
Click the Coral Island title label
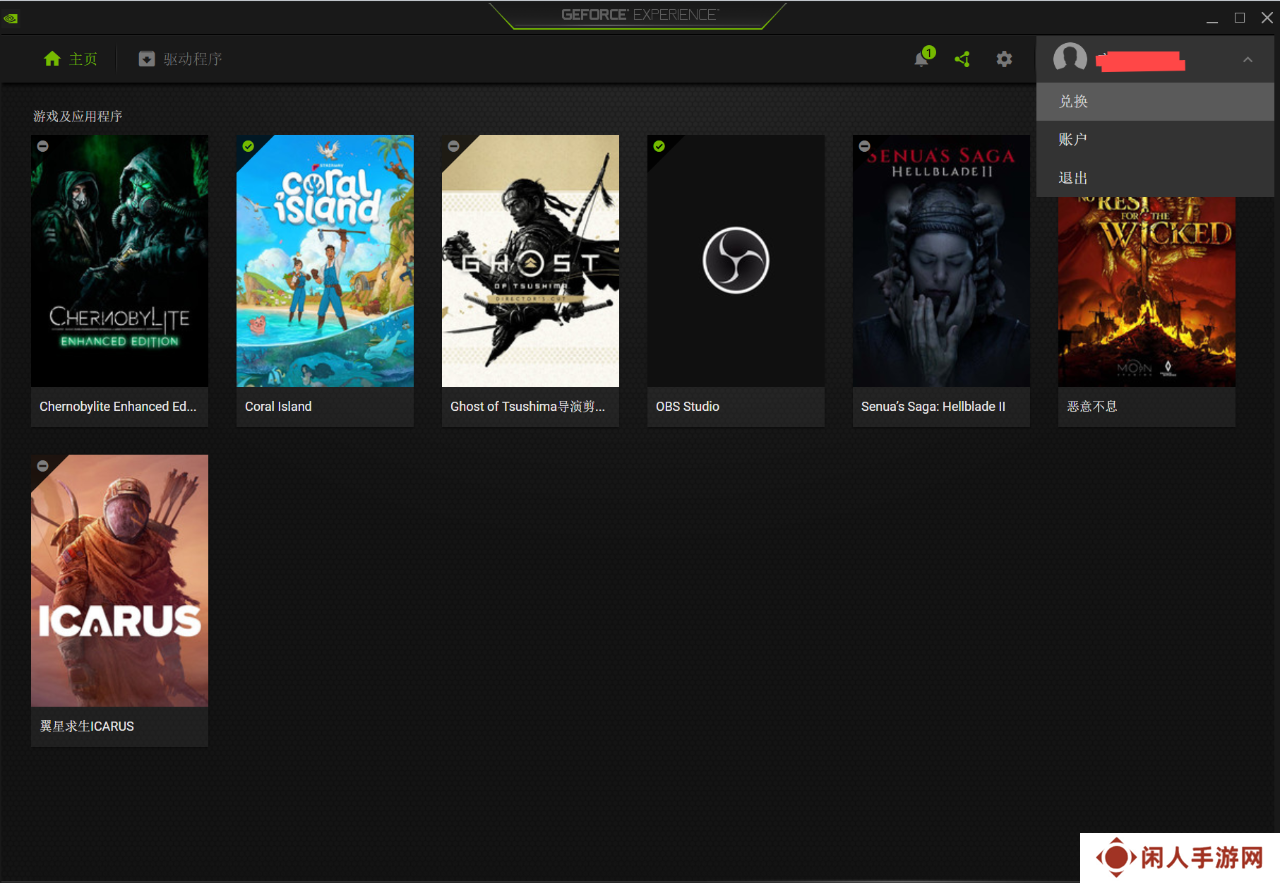pyautogui.click(x=278, y=407)
